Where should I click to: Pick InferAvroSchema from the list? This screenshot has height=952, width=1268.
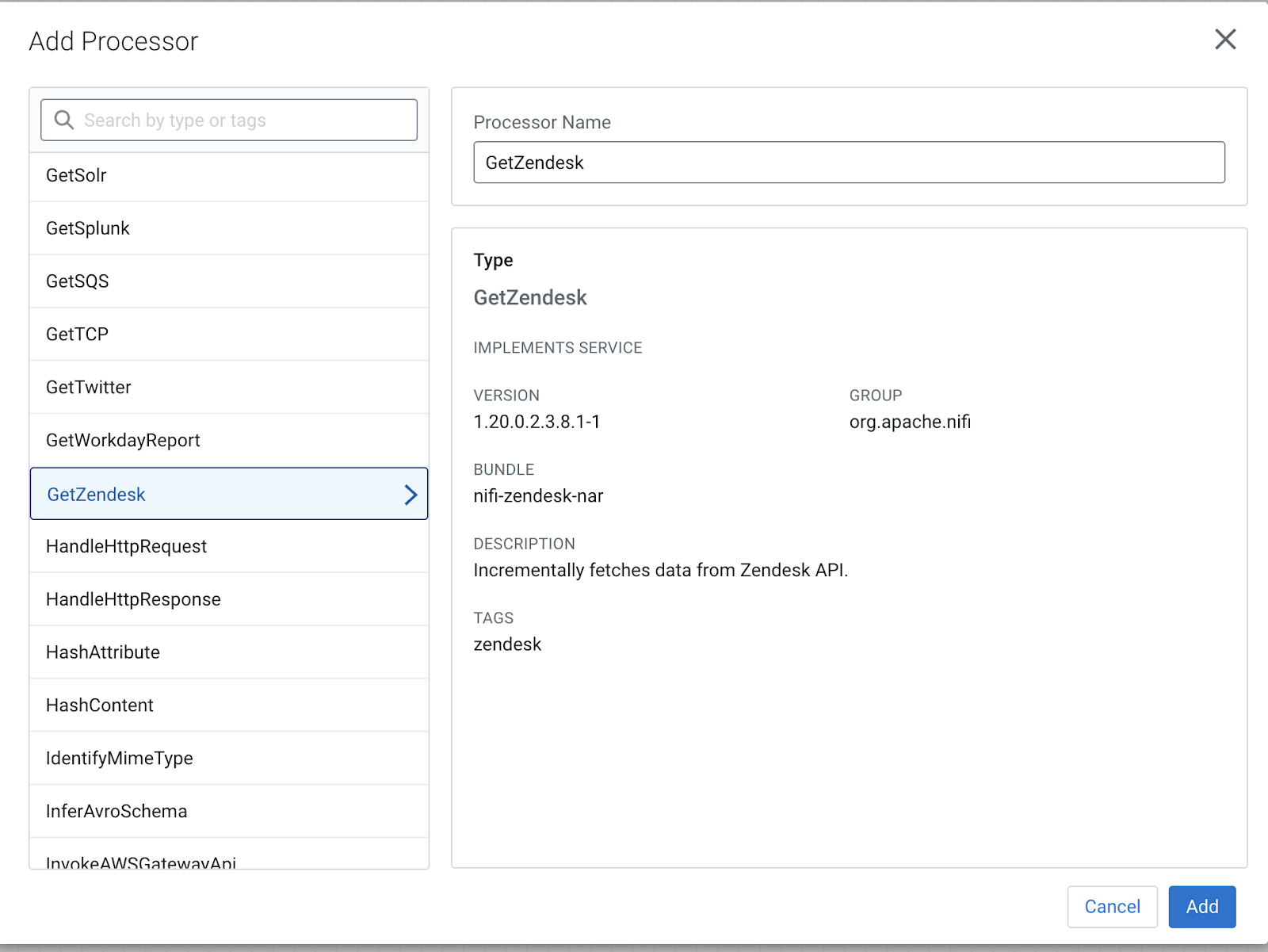point(229,812)
